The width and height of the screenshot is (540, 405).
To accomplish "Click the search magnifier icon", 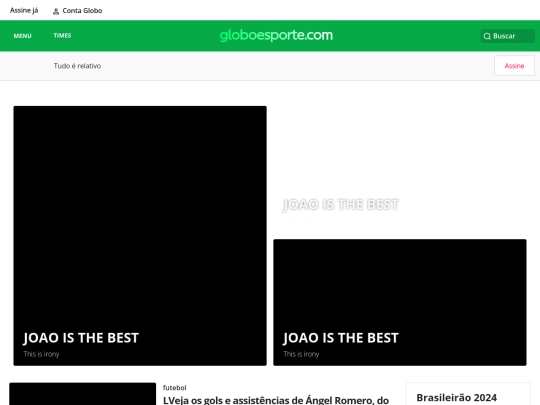I will pyautogui.click(x=487, y=36).
